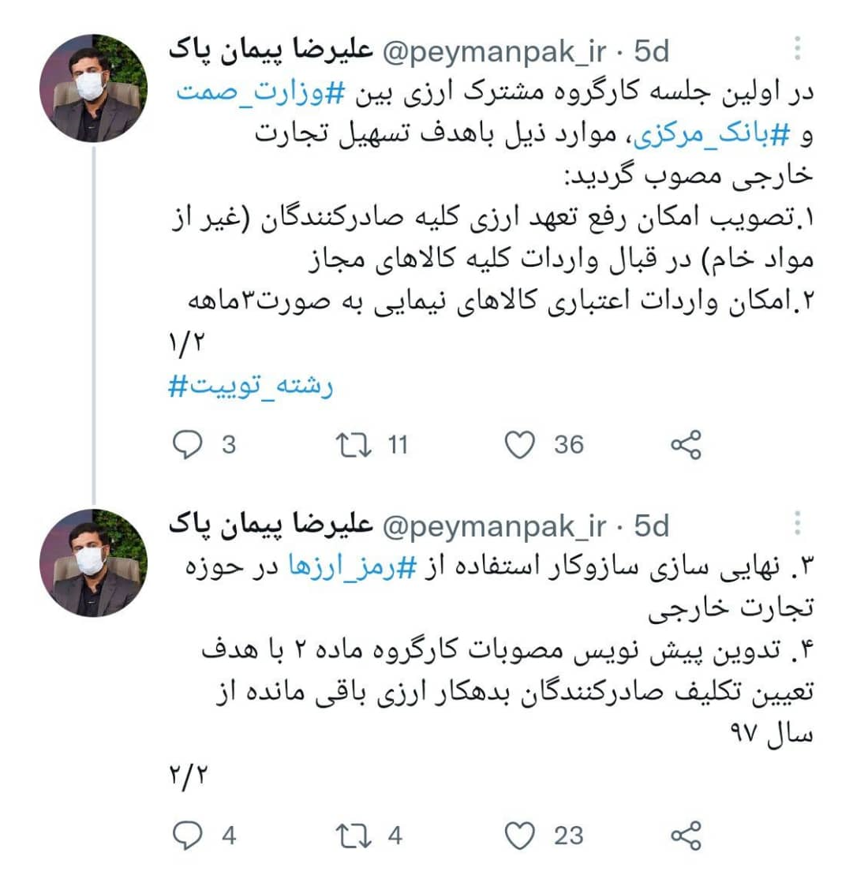View profile picture on first tweet

click(x=93, y=88)
